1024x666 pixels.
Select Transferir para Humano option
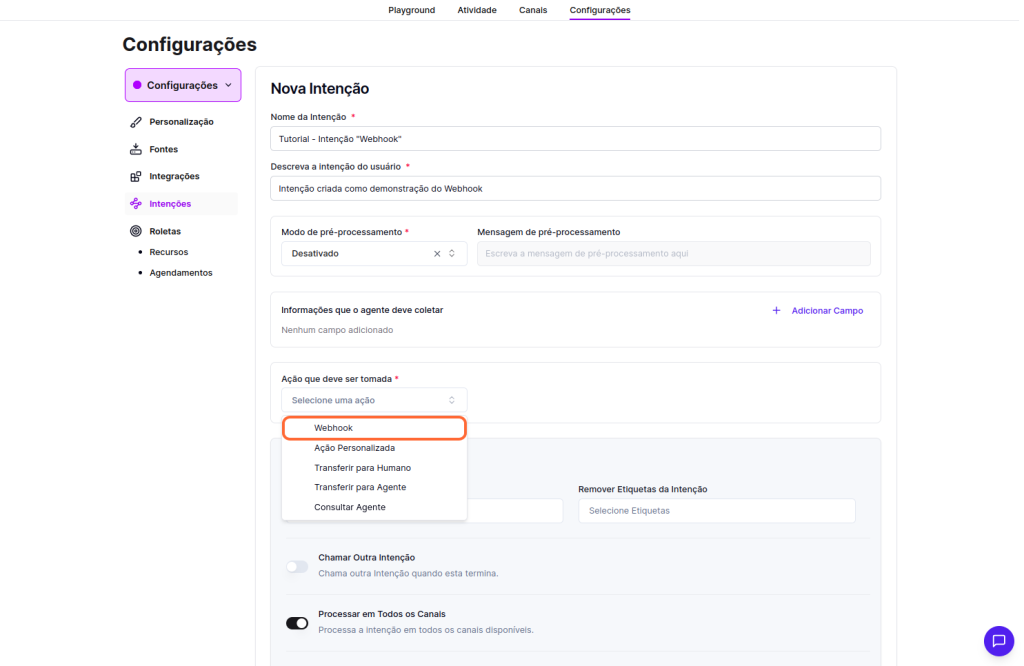click(x=362, y=468)
